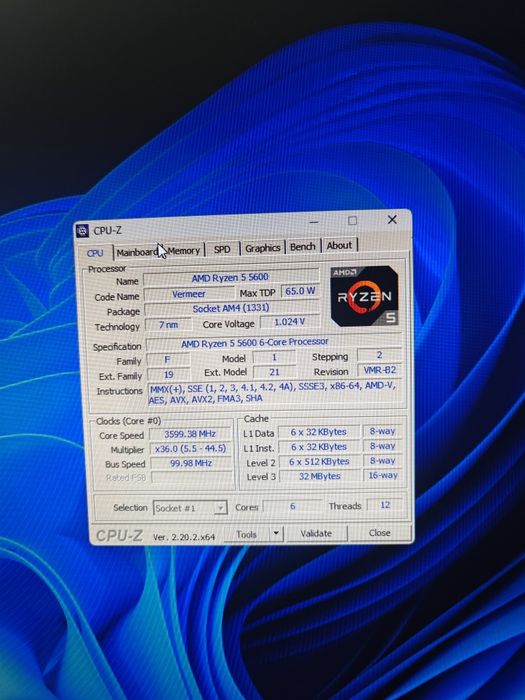Screen dimensions: 525x700
Task: Click the L1 Data 8-way associativity value
Action: (382, 431)
